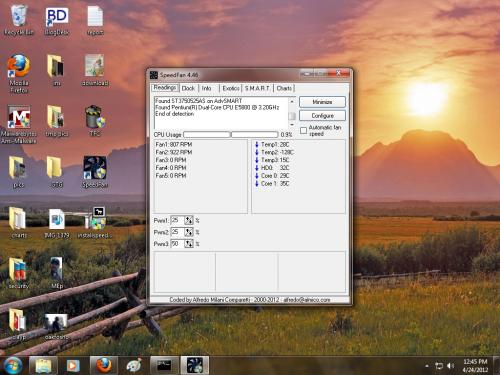The image size is (500, 375).
Task: Adjust the Pwm3 spinner arrows
Action: (189, 244)
